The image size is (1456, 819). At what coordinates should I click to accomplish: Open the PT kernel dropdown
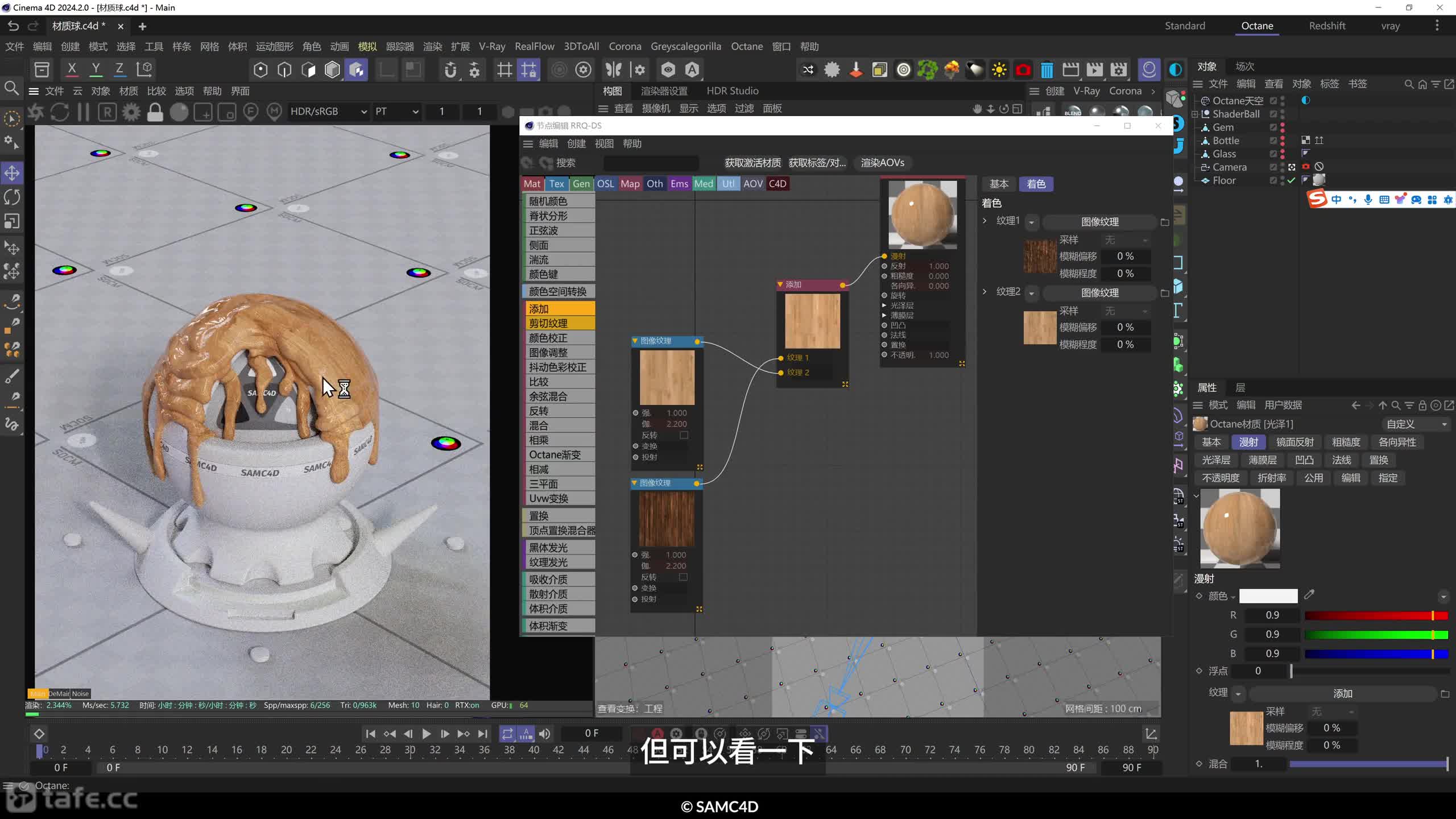click(x=396, y=111)
